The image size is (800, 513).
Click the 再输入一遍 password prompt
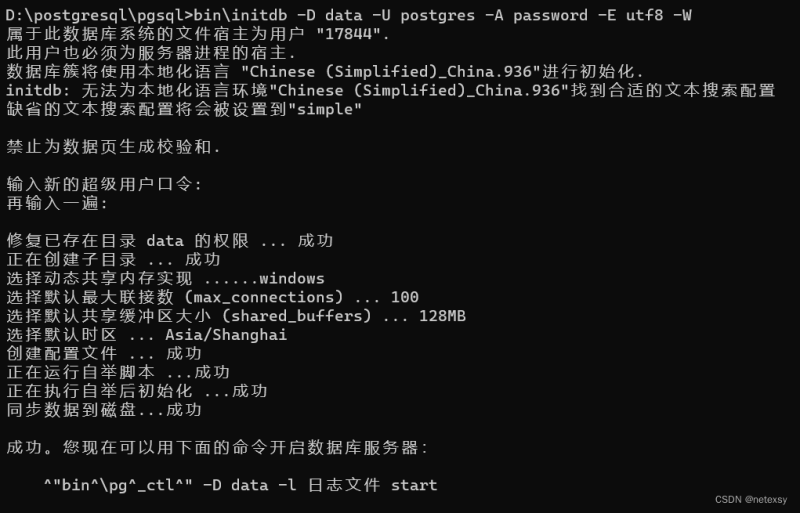point(57,203)
